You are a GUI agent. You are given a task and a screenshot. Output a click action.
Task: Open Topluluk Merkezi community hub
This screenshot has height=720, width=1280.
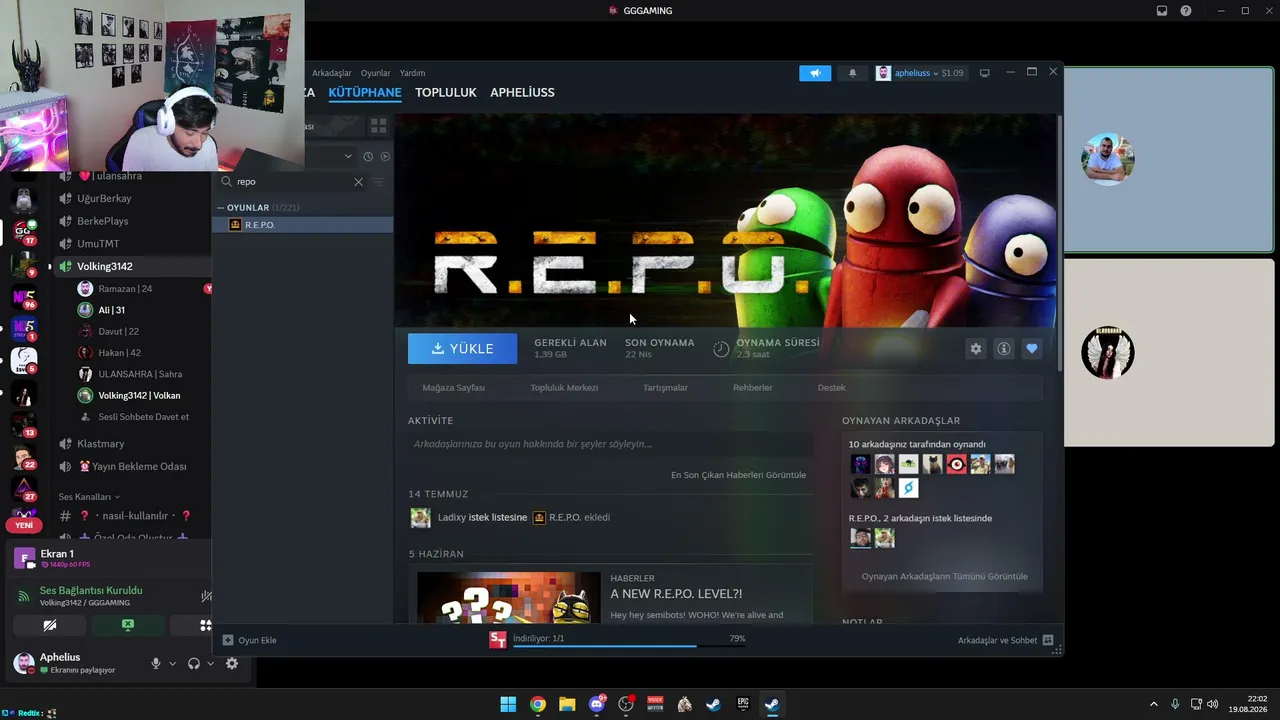pyautogui.click(x=564, y=388)
